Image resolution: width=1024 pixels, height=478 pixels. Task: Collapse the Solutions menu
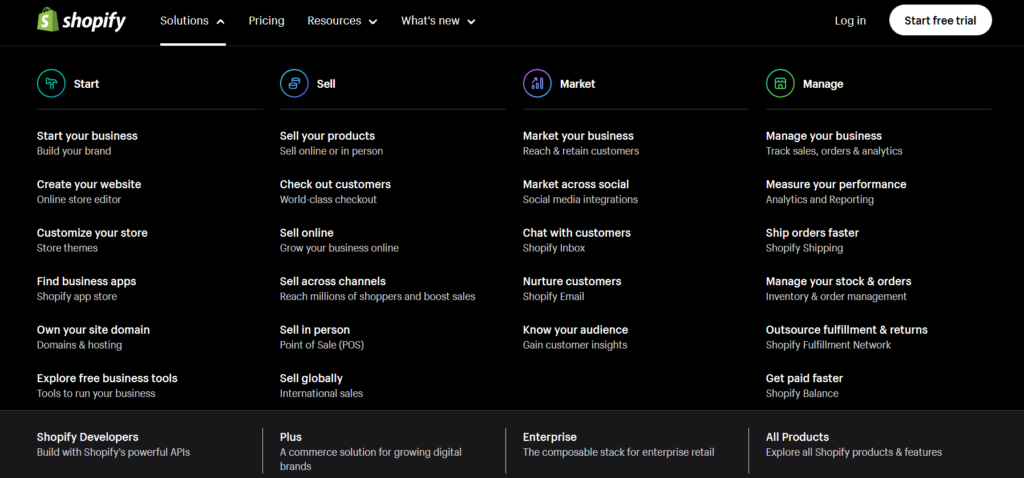pyautogui.click(x=193, y=21)
